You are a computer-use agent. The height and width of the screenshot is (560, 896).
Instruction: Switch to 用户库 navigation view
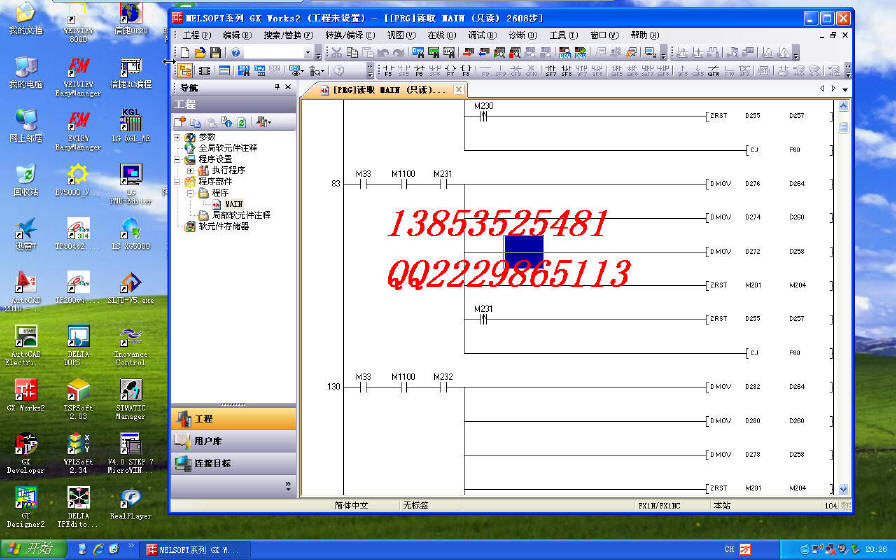click(232, 441)
